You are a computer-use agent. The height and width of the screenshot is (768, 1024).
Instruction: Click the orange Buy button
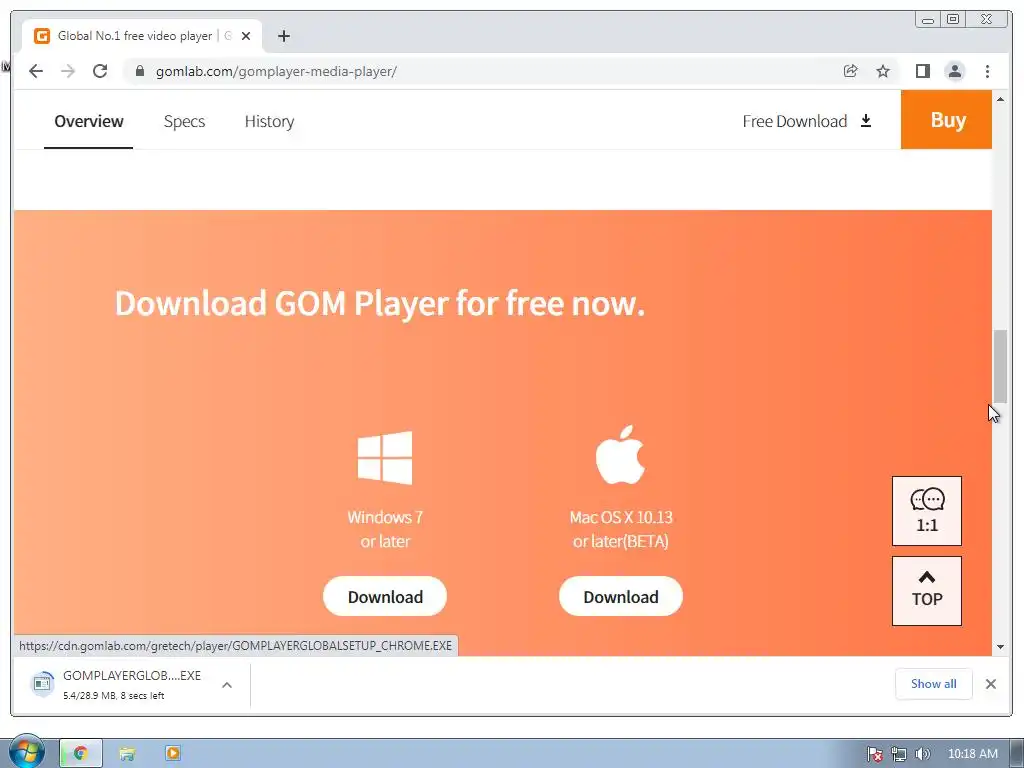coord(946,120)
